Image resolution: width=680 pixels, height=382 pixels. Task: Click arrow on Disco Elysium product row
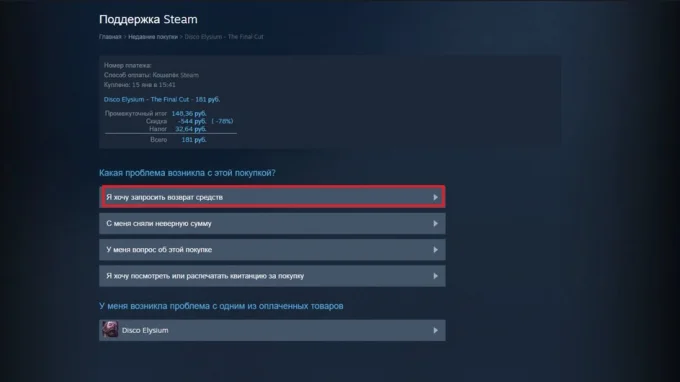coord(435,330)
